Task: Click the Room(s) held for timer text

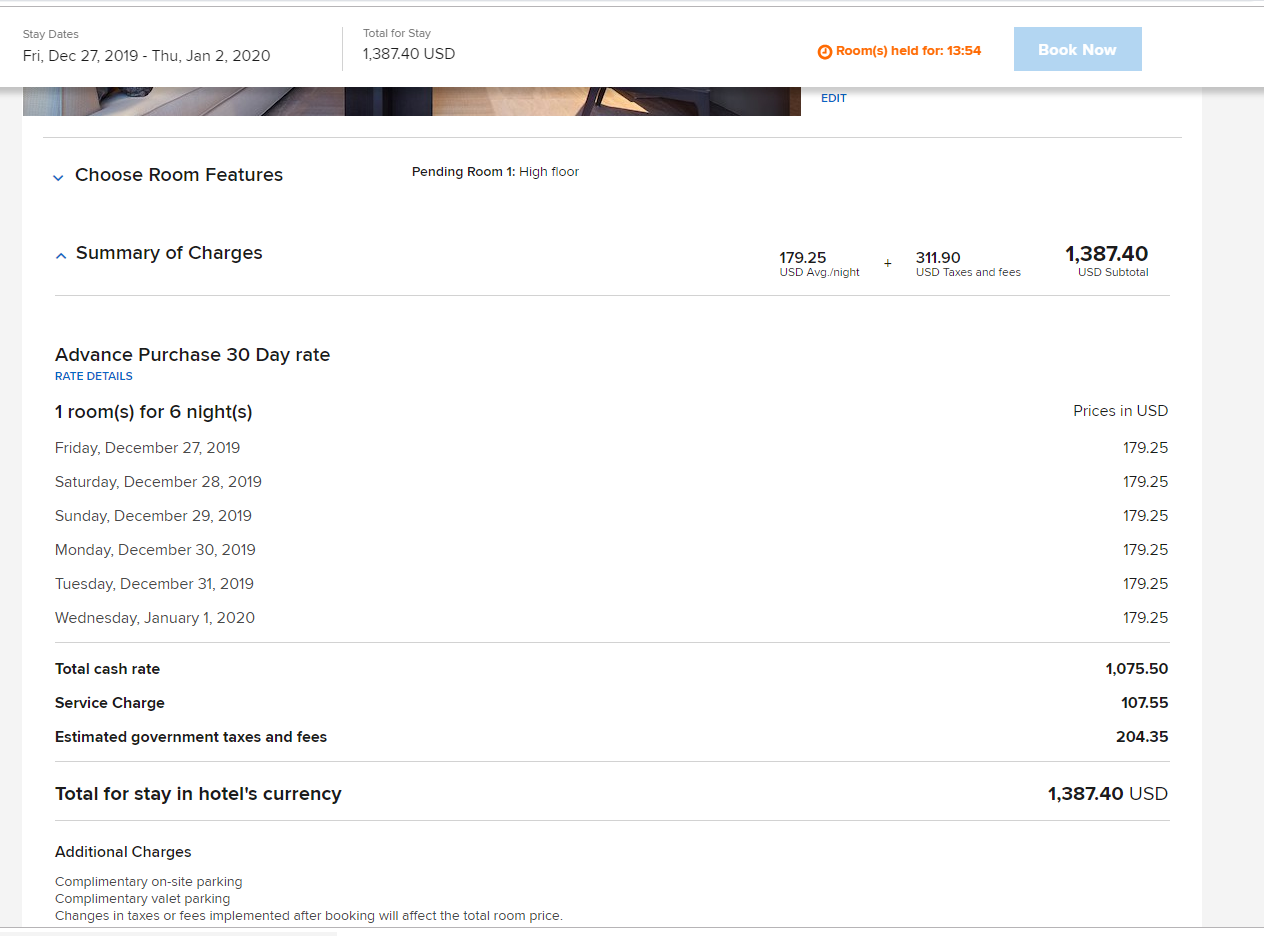Action: (x=908, y=51)
